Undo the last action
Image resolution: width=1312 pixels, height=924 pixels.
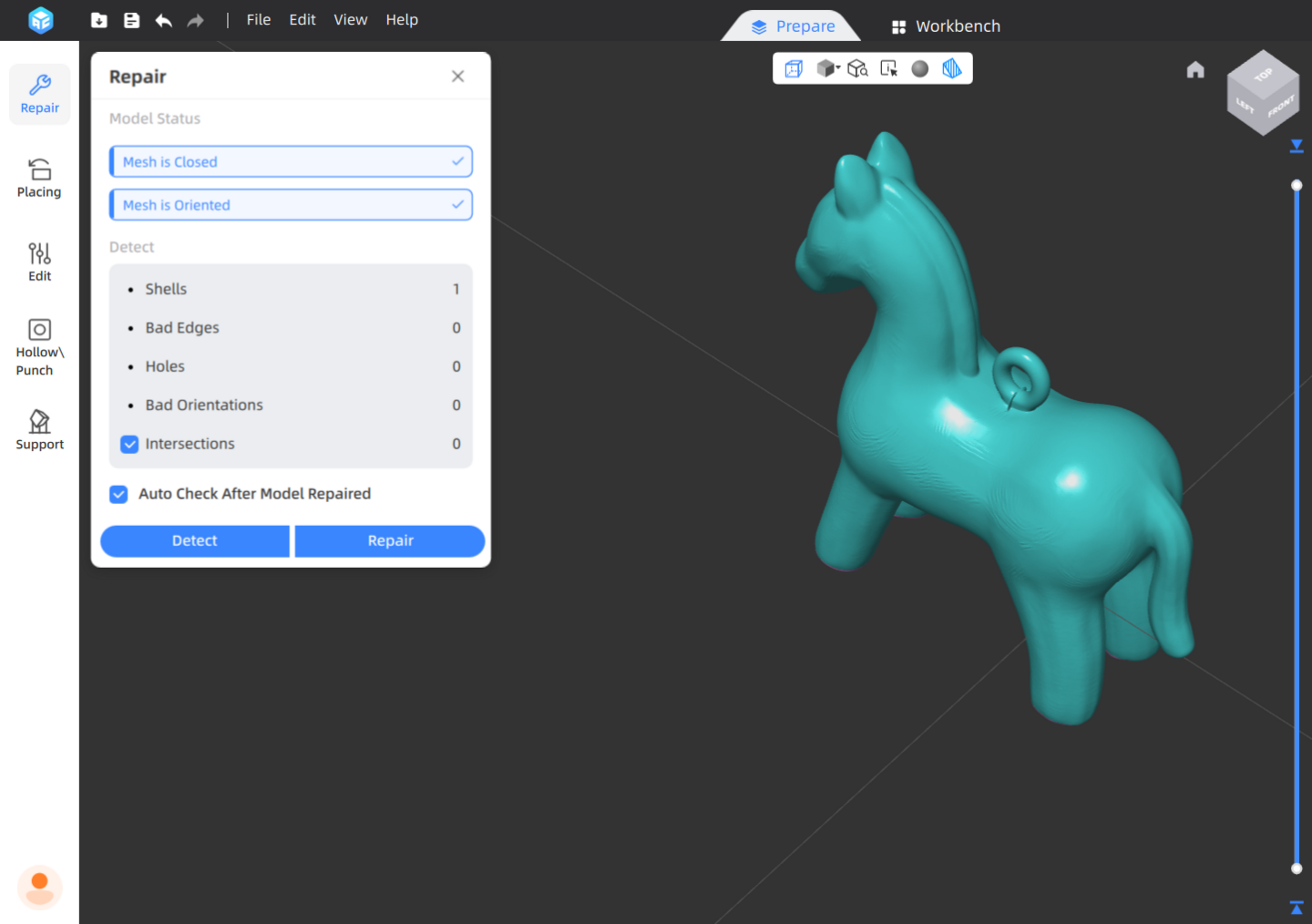click(164, 20)
